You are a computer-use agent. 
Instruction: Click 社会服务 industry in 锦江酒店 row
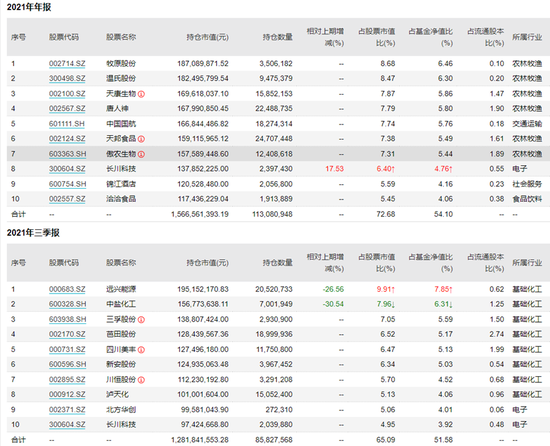click(x=527, y=184)
